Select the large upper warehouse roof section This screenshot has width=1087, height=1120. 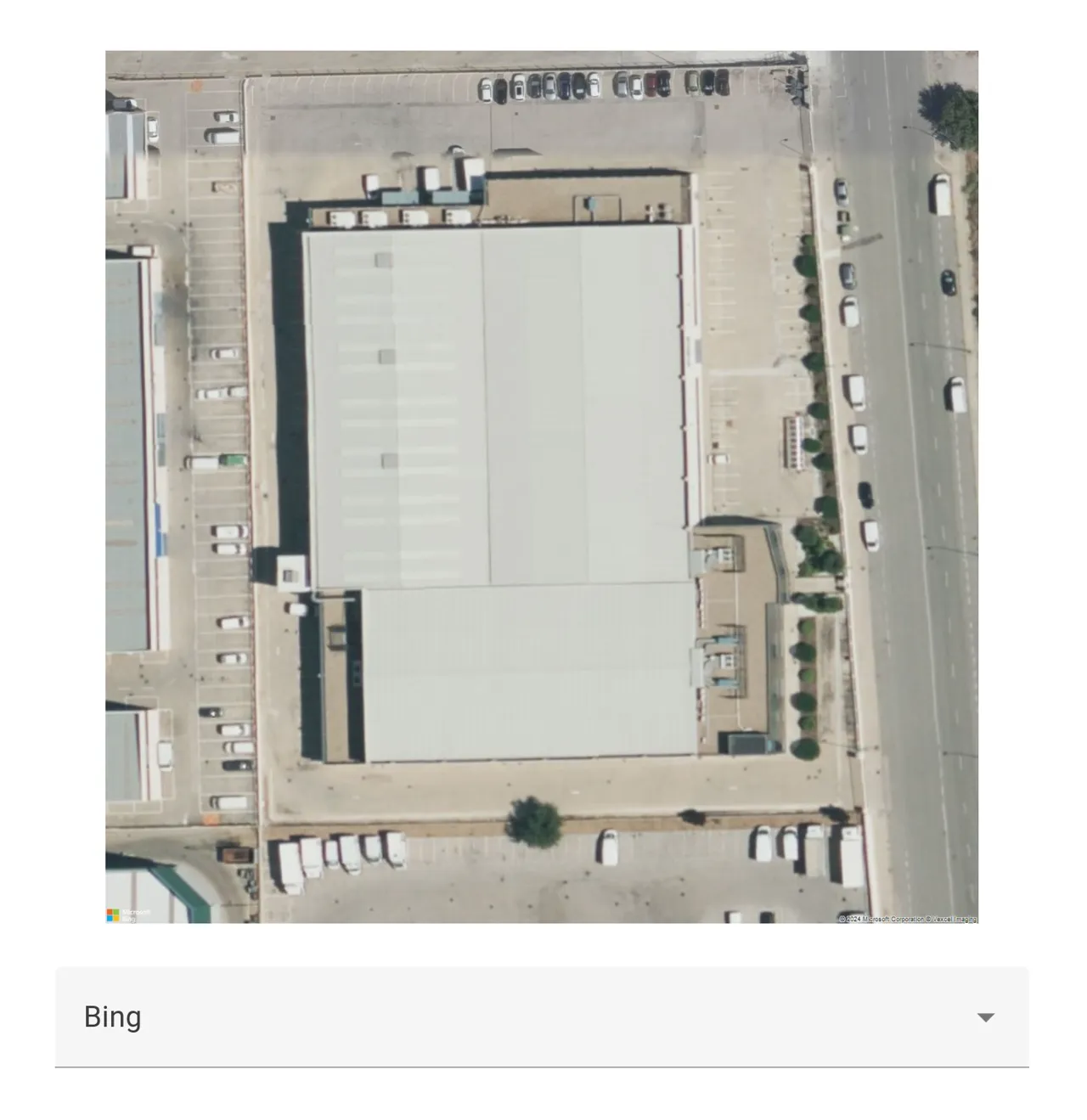tap(495, 406)
